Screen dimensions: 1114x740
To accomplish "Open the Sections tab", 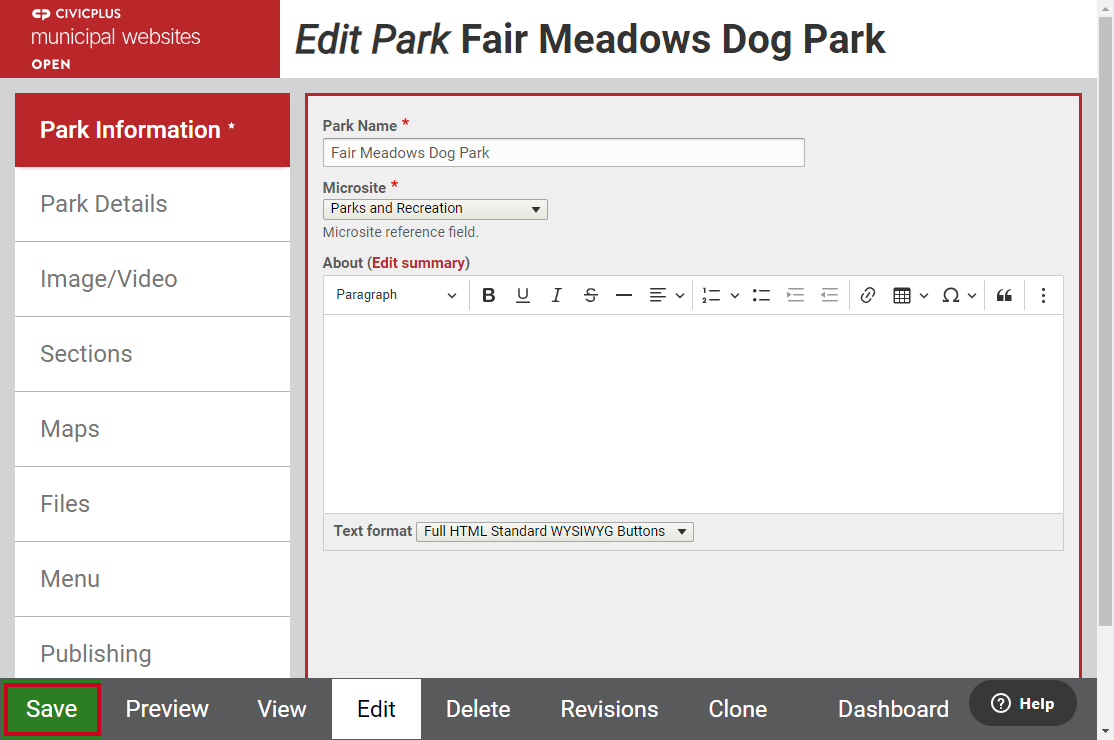I will (x=152, y=354).
